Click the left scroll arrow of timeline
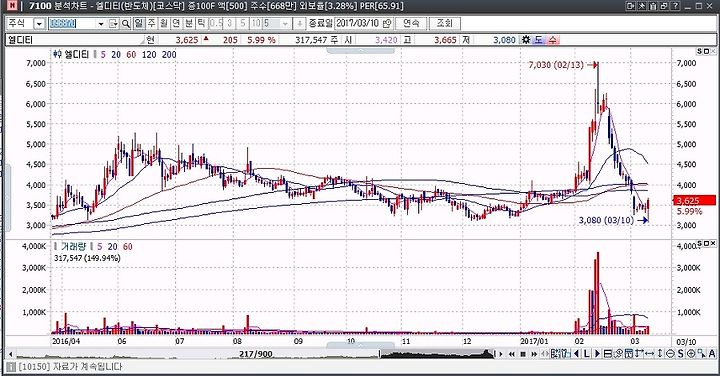This screenshot has height=376, width=720. (x=10, y=354)
